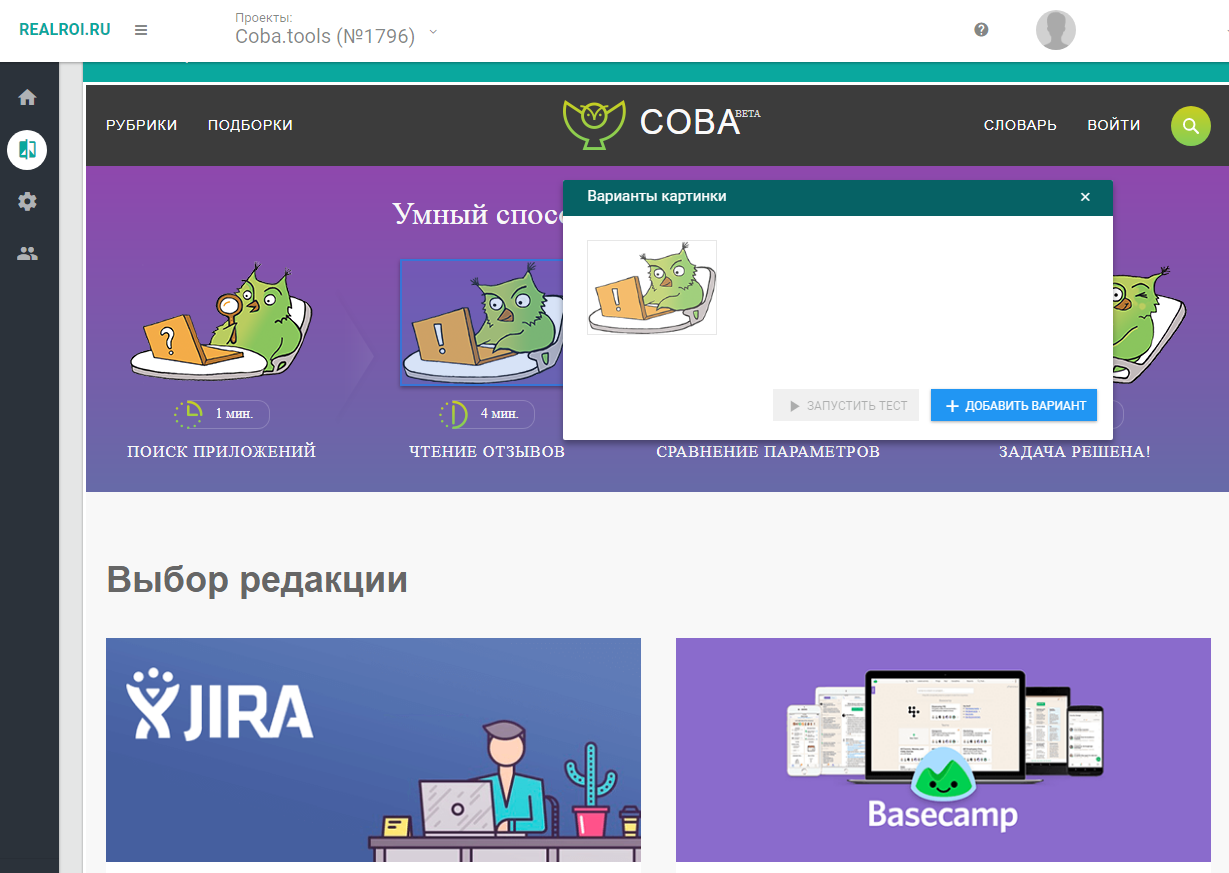Open the Home icon in the left sidebar
The width and height of the screenshot is (1229, 873).
click(x=27, y=97)
